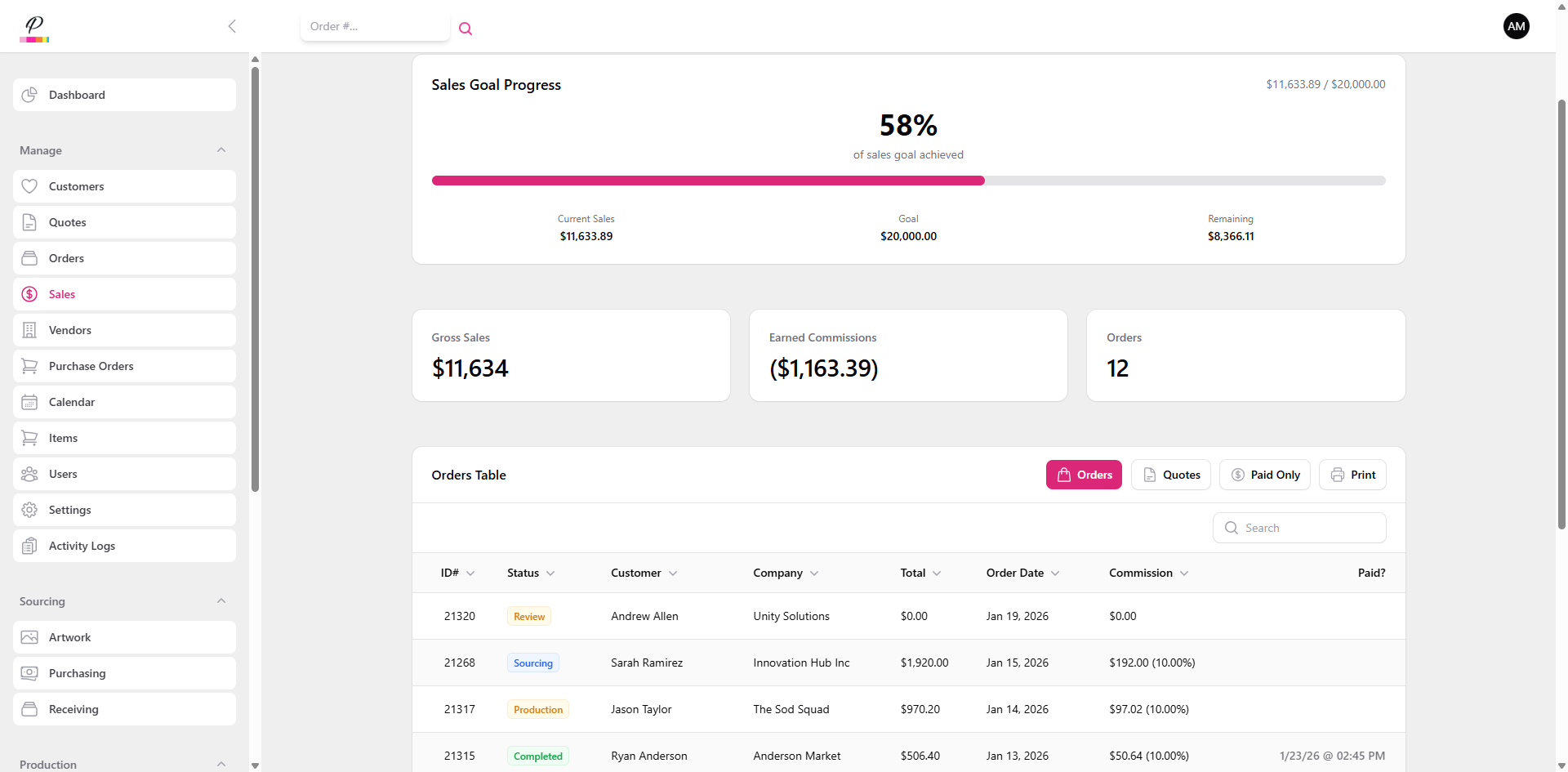Open the Status column sort dropdown
Image resolution: width=1568 pixels, height=772 pixels.
pos(550,573)
